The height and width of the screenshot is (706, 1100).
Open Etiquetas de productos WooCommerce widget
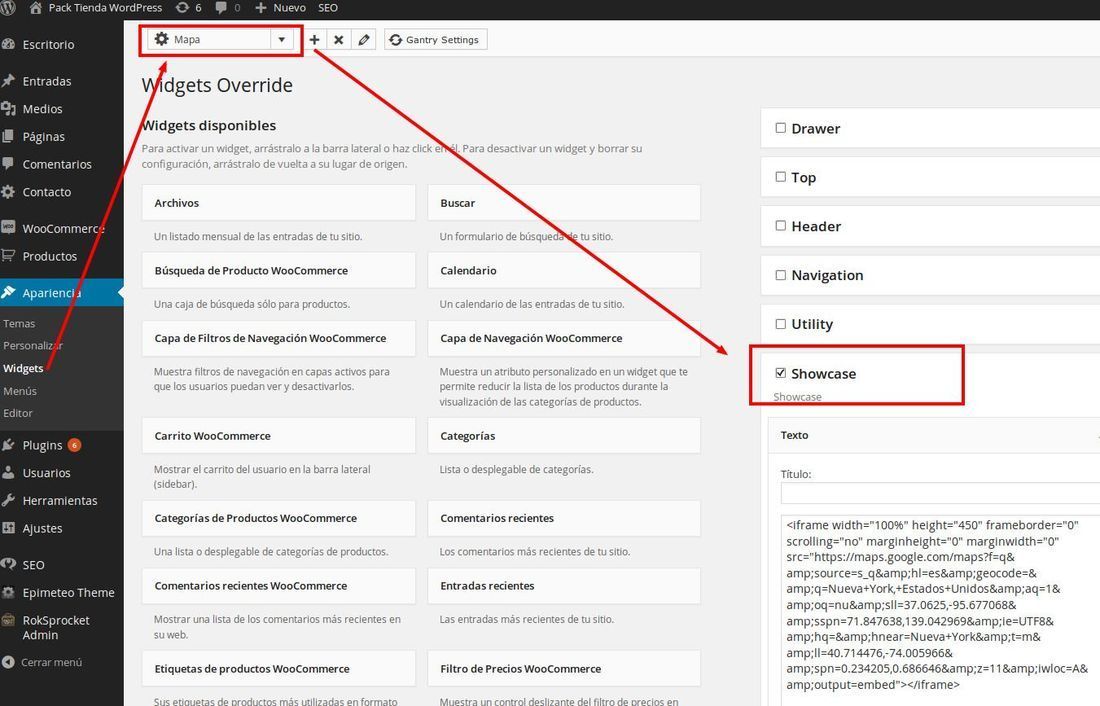[279, 669]
